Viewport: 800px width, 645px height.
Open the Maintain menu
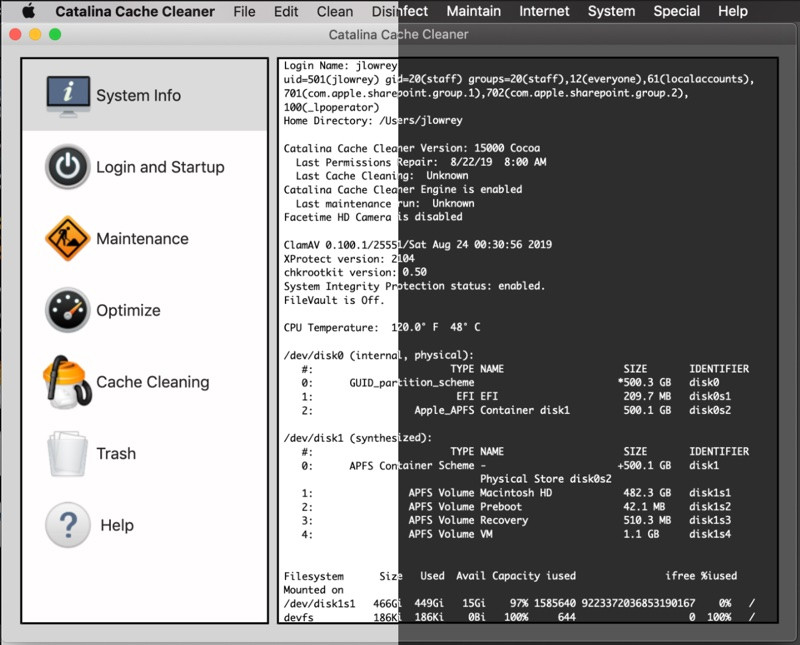click(473, 11)
